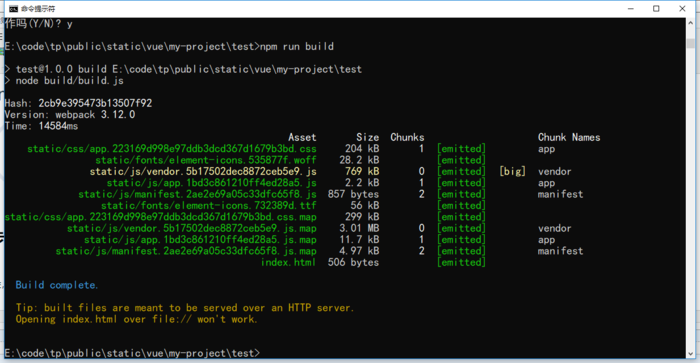Click the command prompt title bar text
Image resolution: width=700 pixels, height=363 pixels.
click(x=38, y=8)
